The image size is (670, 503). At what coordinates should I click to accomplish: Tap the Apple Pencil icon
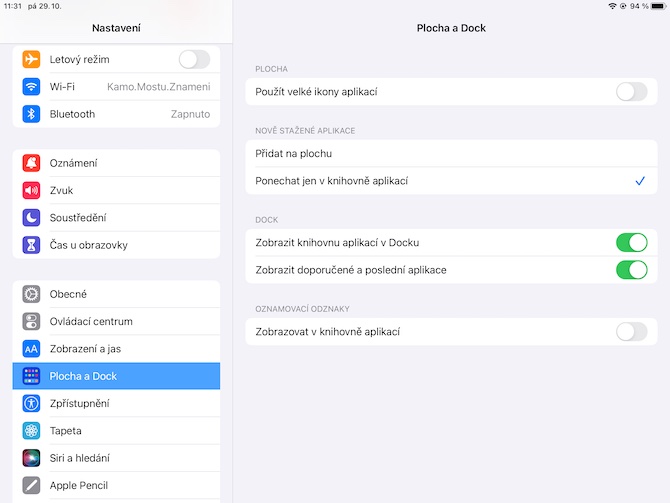tap(31, 485)
